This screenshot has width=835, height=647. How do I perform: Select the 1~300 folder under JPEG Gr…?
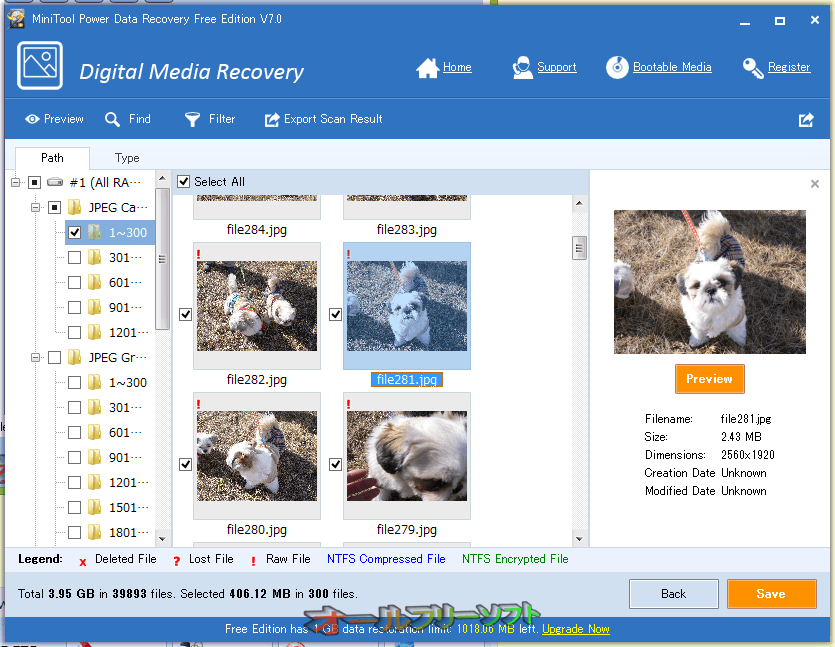(128, 383)
